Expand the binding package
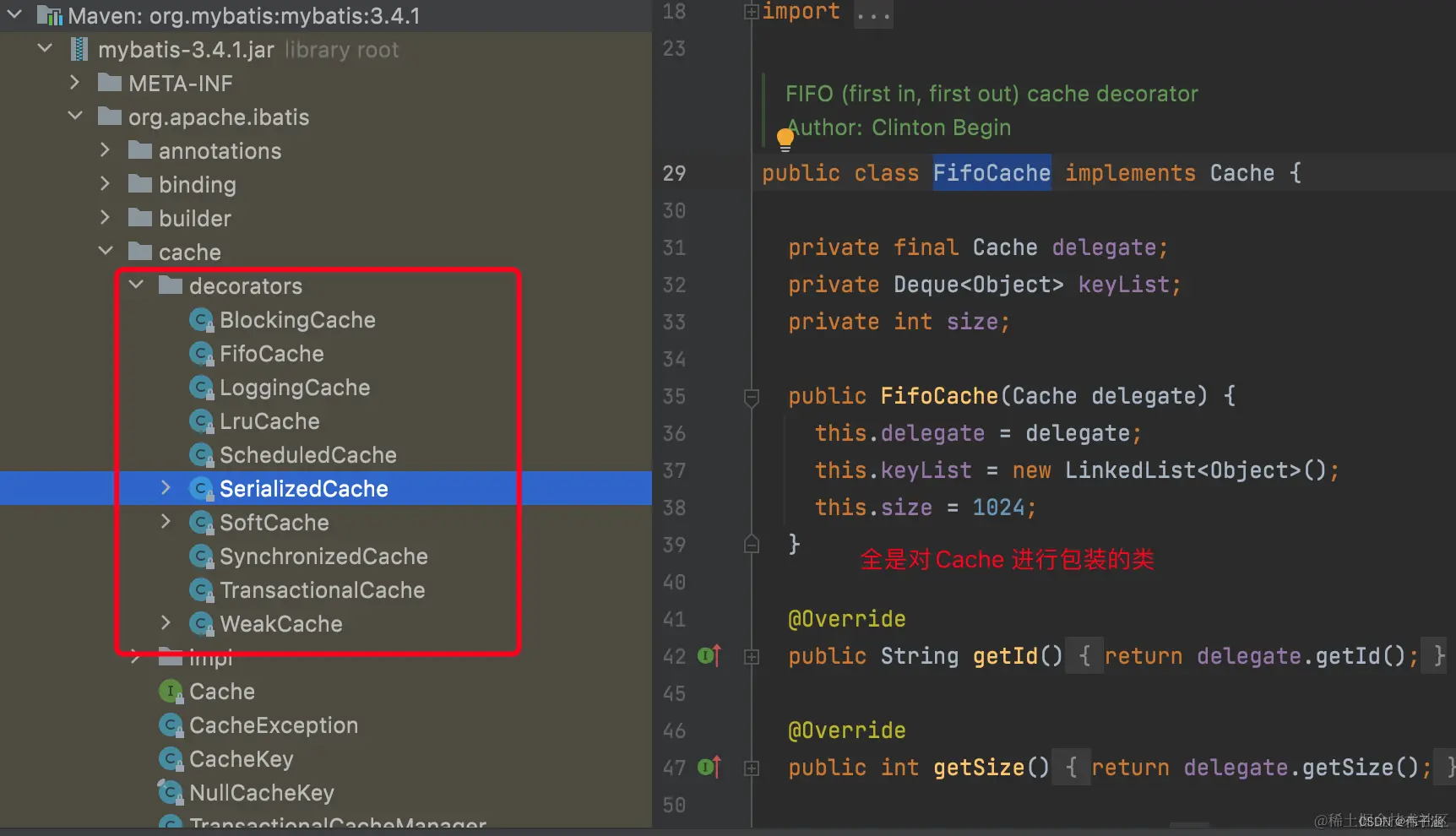1456x836 pixels. [105, 183]
